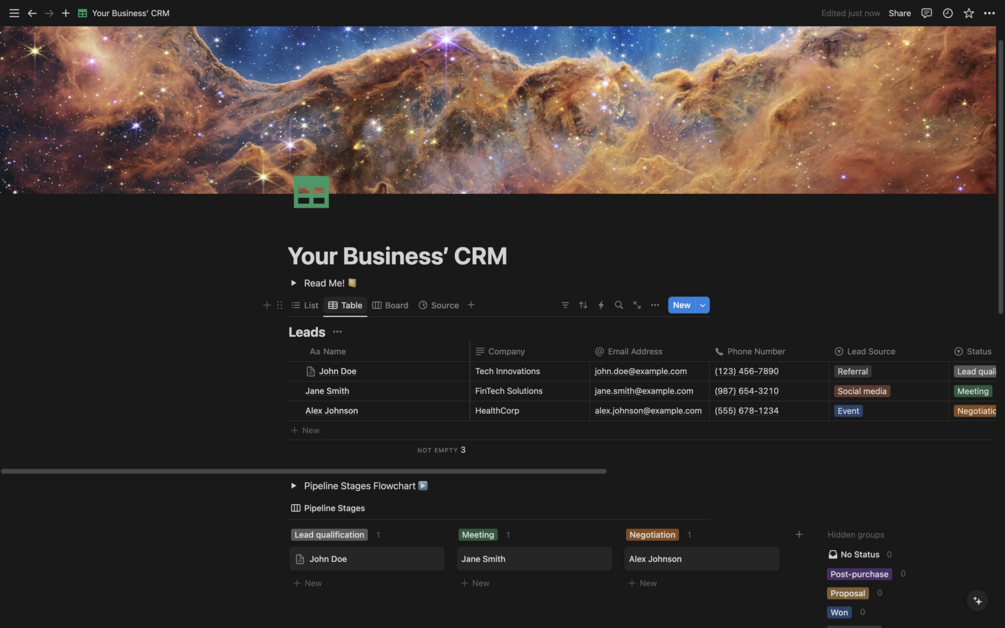Add new card under Lead qualification

point(308,583)
